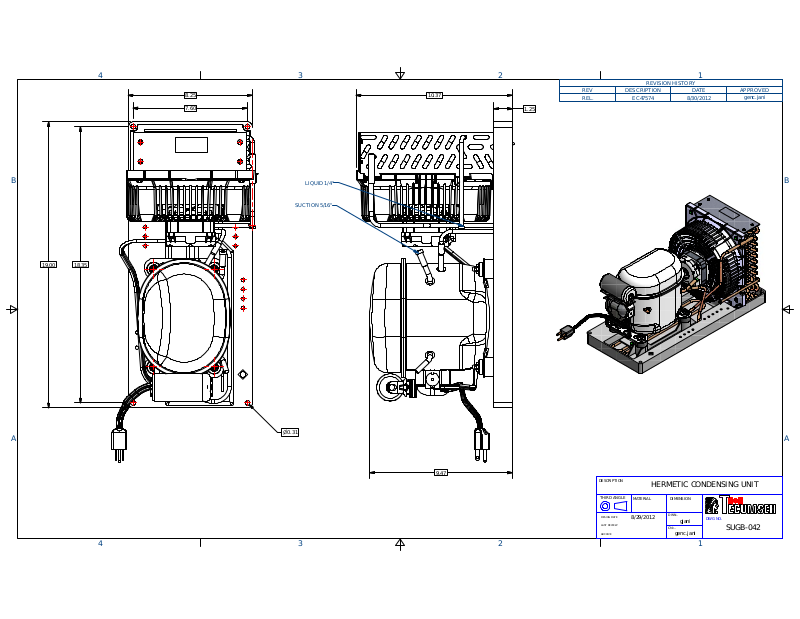
Task: Click the left border centering mark
Action: click(x=12, y=309)
